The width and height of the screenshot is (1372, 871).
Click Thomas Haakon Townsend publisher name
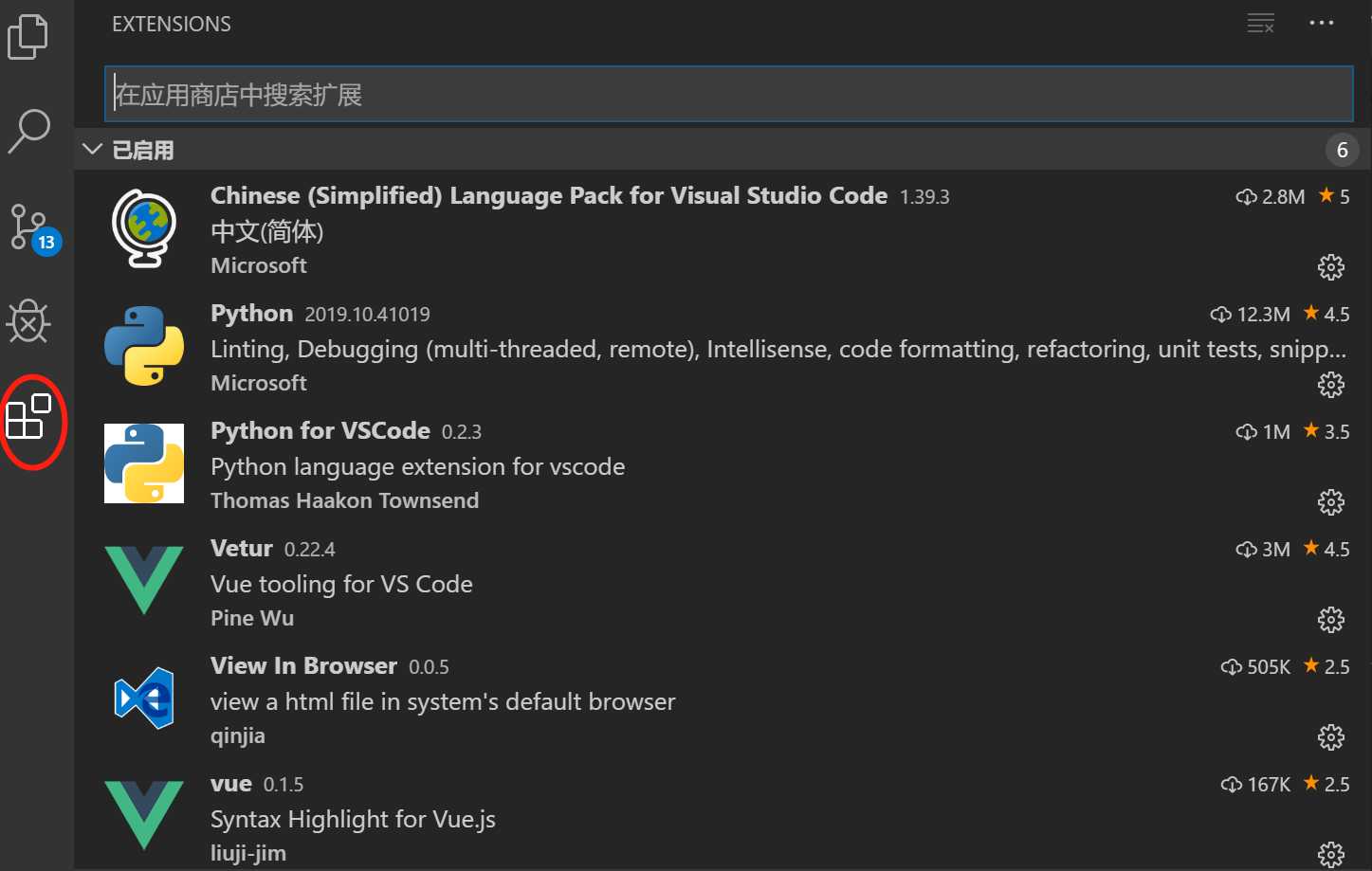coord(345,500)
